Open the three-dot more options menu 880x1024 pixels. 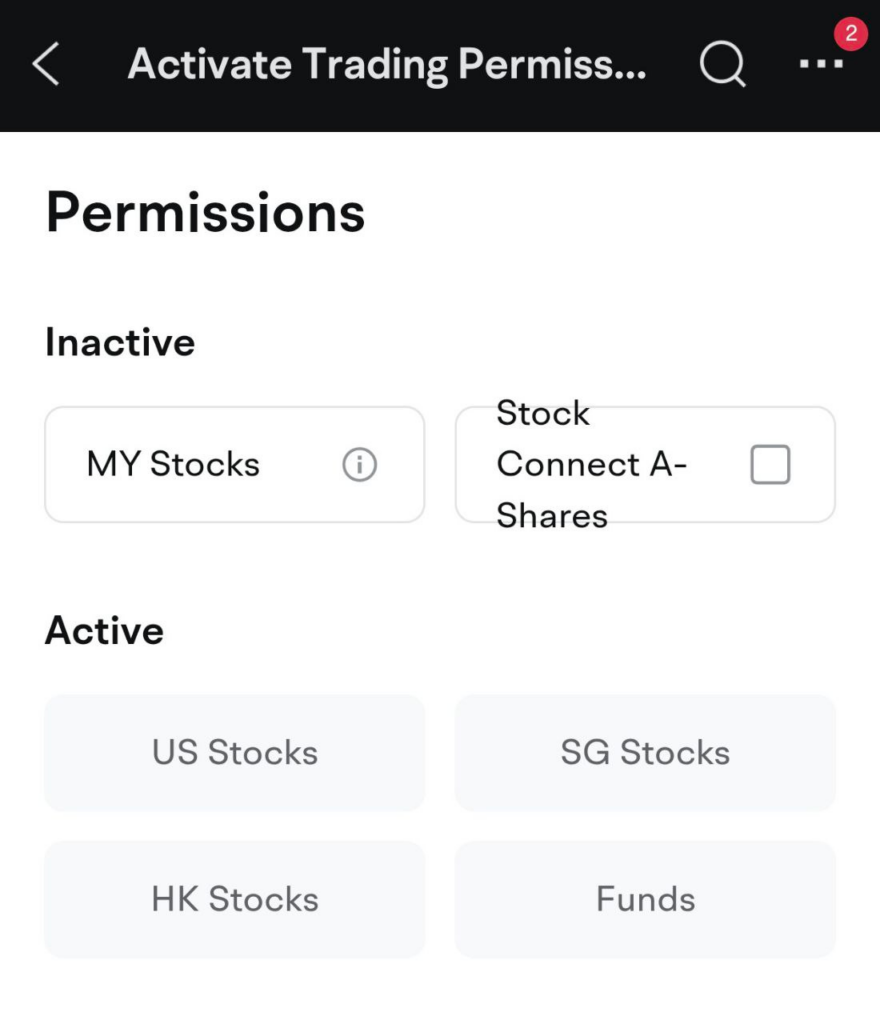(x=820, y=65)
